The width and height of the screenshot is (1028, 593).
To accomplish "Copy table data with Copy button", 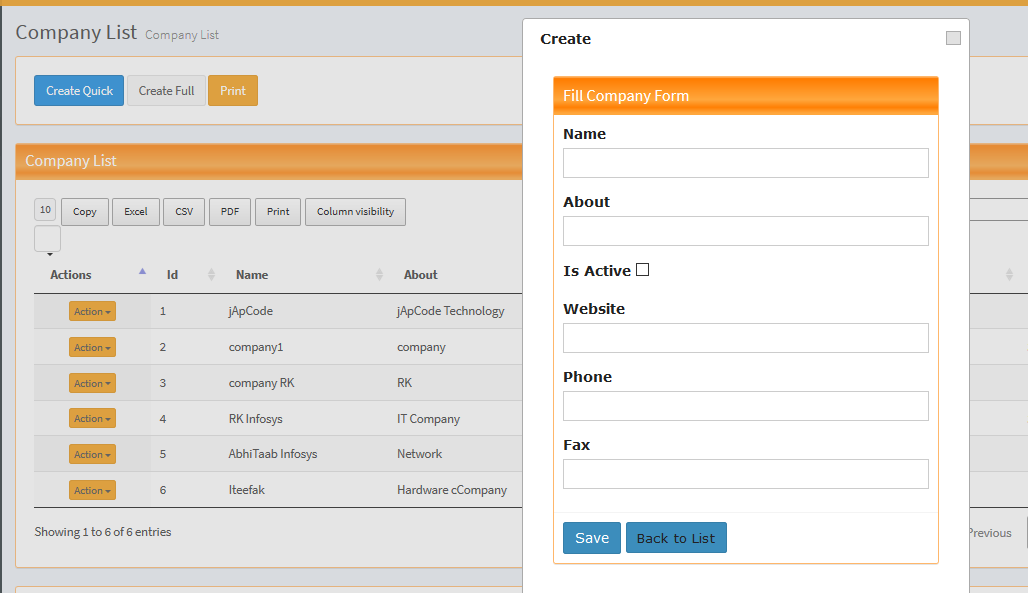I will click(x=85, y=212).
